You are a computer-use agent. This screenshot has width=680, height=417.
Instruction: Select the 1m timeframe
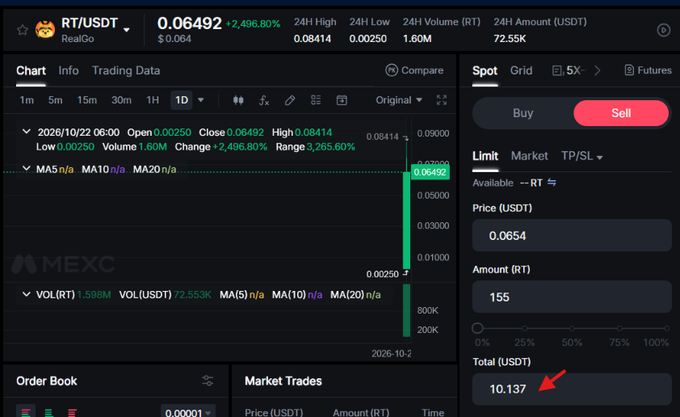26,100
